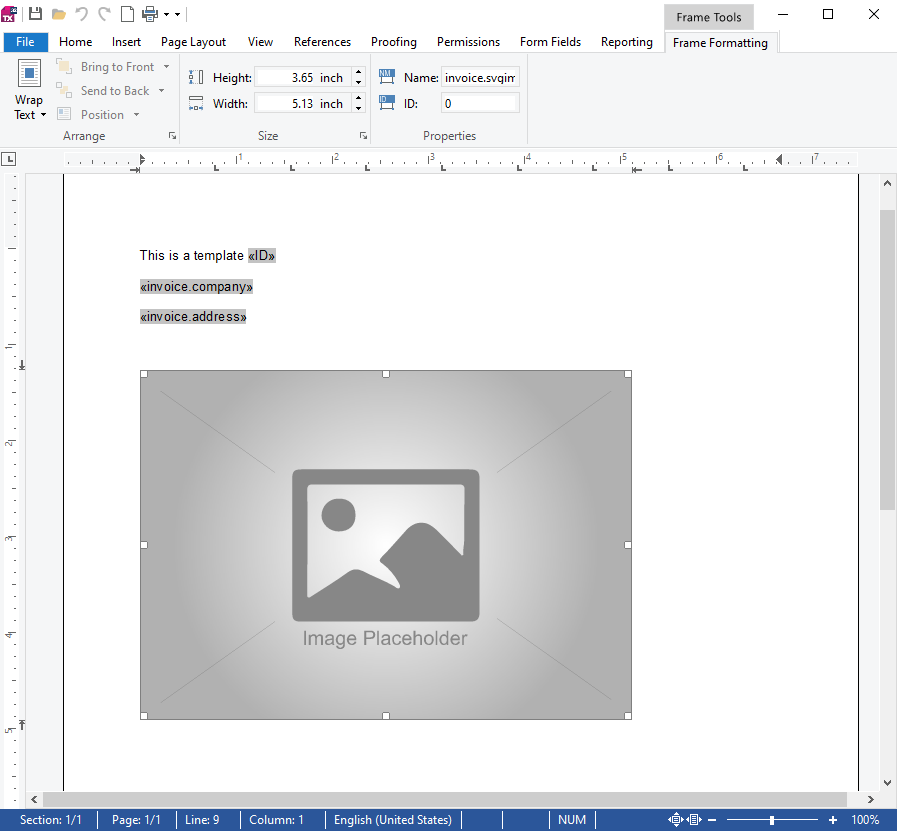Click the Send to Back icon
The image size is (897, 831).
[64, 90]
